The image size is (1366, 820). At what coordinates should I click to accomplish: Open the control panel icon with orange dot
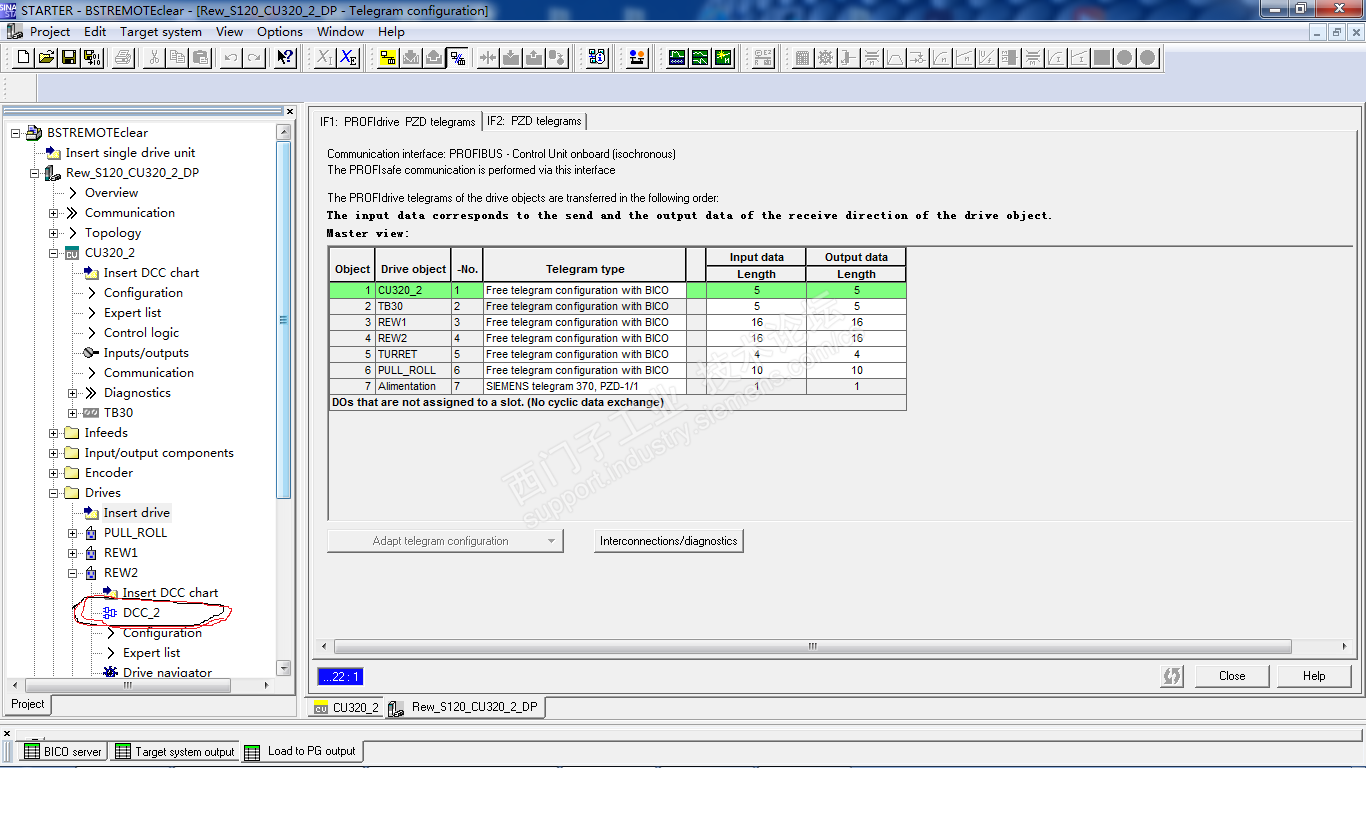(637, 58)
